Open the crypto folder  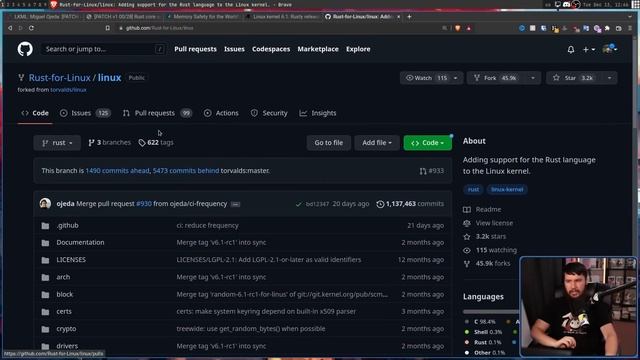[66, 329]
